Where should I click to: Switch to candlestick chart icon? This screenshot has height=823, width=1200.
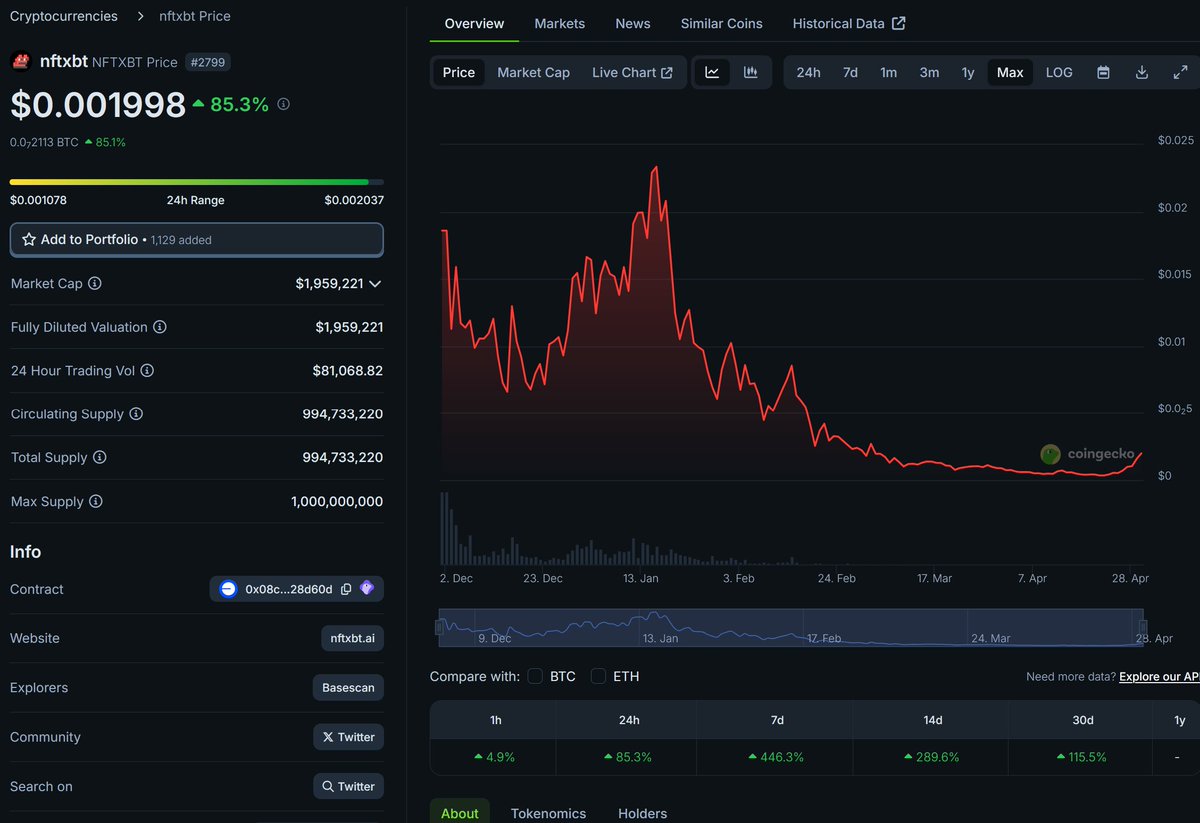click(x=750, y=72)
